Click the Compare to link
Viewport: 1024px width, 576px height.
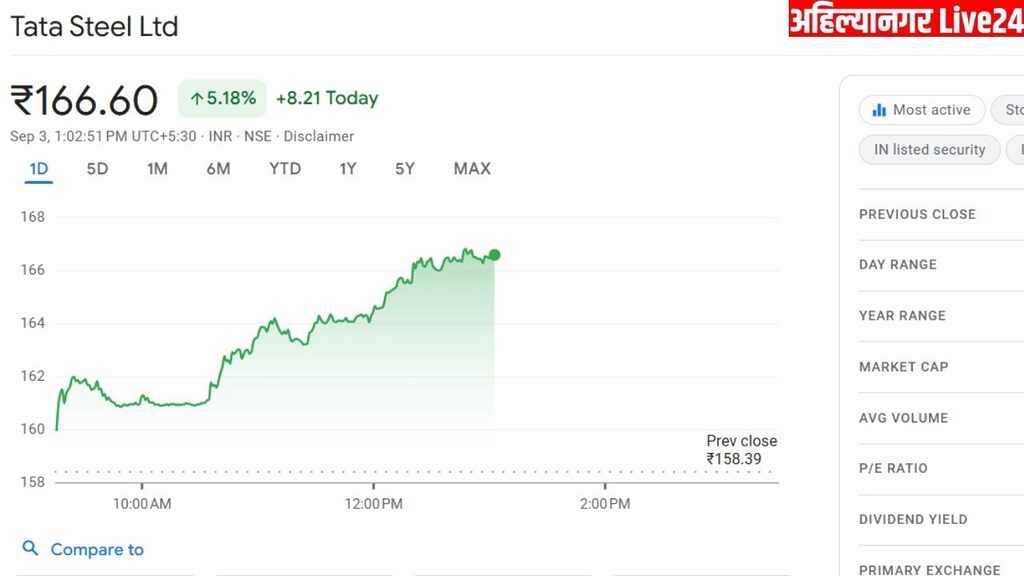(97, 549)
